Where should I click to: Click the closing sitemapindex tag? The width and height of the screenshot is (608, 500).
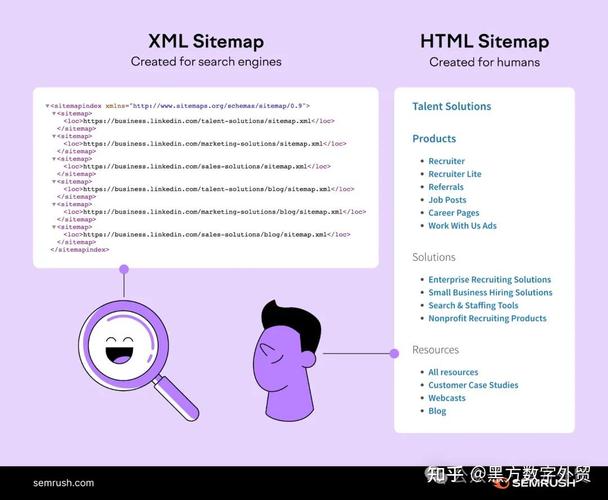pyautogui.click(x=79, y=250)
